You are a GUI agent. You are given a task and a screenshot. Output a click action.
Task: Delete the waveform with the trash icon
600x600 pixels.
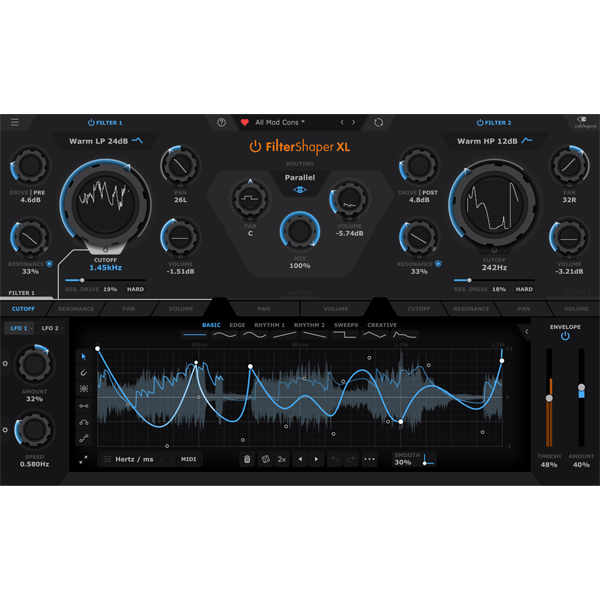(247, 459)
